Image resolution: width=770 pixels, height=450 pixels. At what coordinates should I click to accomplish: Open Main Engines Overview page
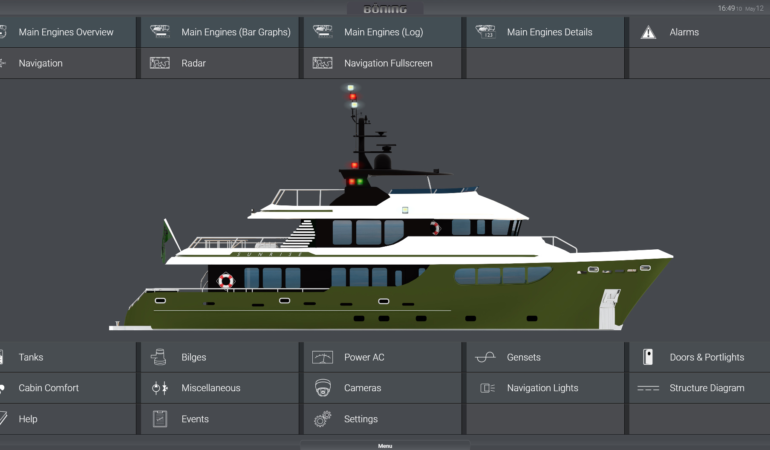click(65, 32)
